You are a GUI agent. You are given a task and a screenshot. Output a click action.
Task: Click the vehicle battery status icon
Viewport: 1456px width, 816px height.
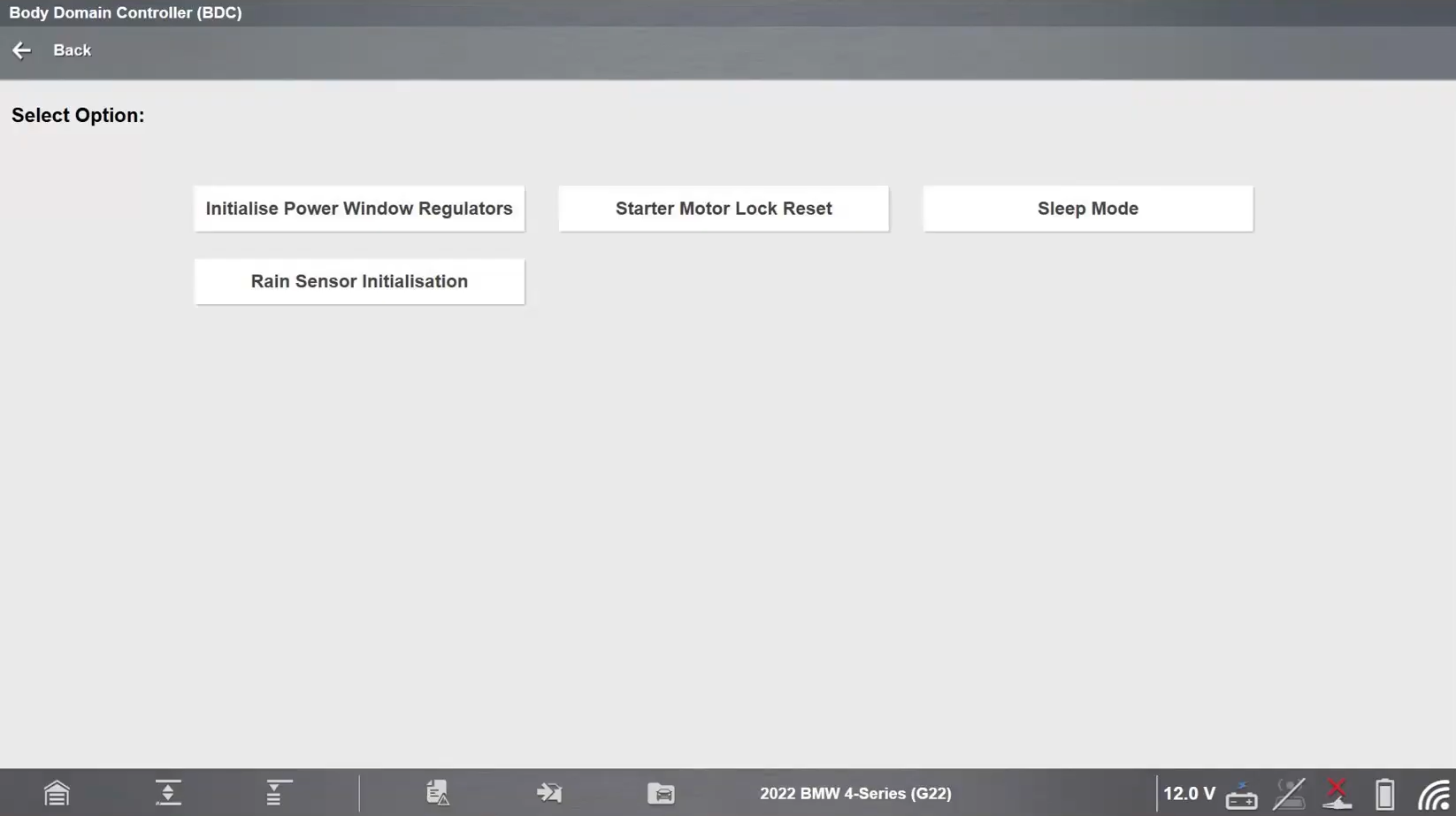coord(1242,795)
